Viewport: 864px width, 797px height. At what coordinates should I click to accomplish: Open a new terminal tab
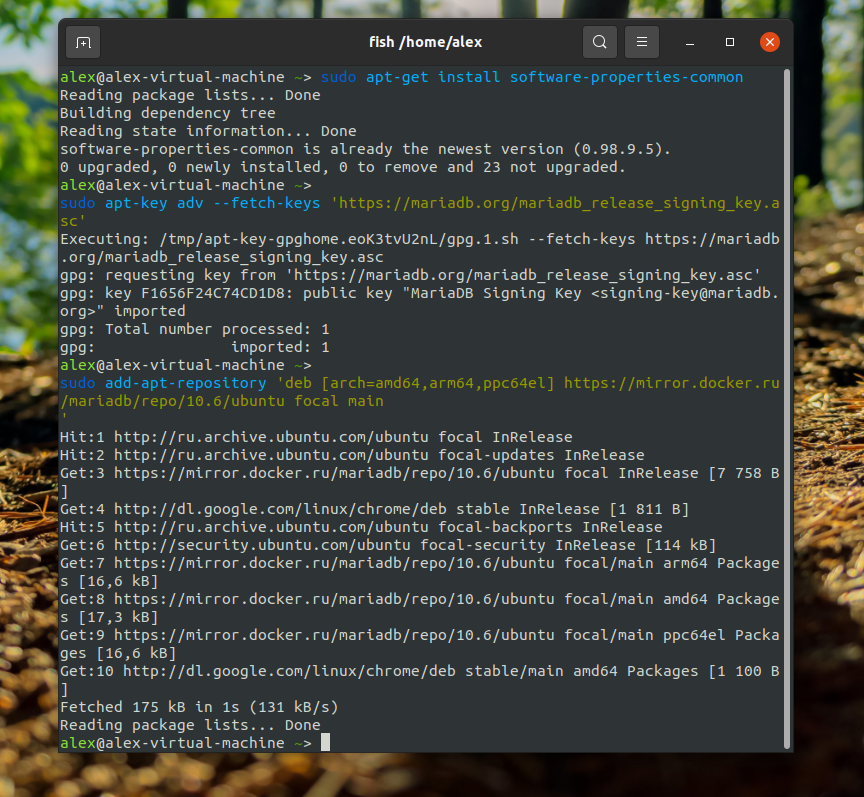pyautogui.click(x=83, y=42)
